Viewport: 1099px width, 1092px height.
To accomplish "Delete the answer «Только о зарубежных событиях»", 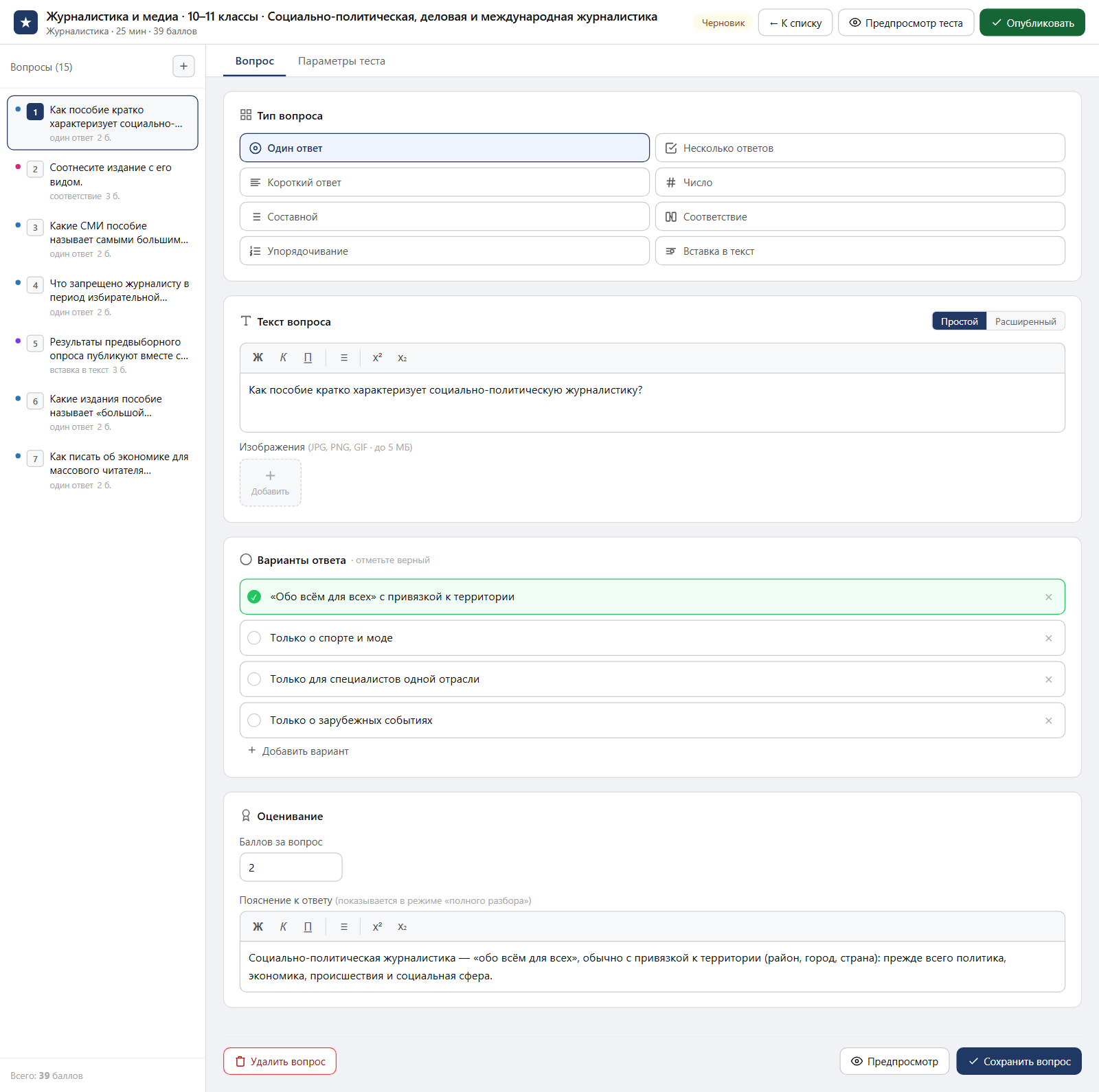I will [1048, 720].
